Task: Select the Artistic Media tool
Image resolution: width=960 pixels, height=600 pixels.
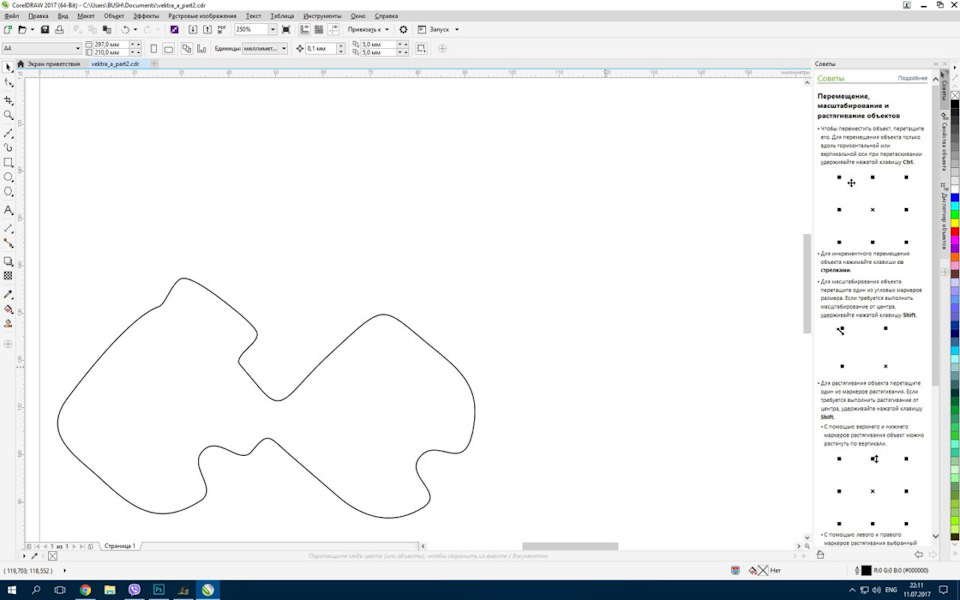Action: point(8,148)
